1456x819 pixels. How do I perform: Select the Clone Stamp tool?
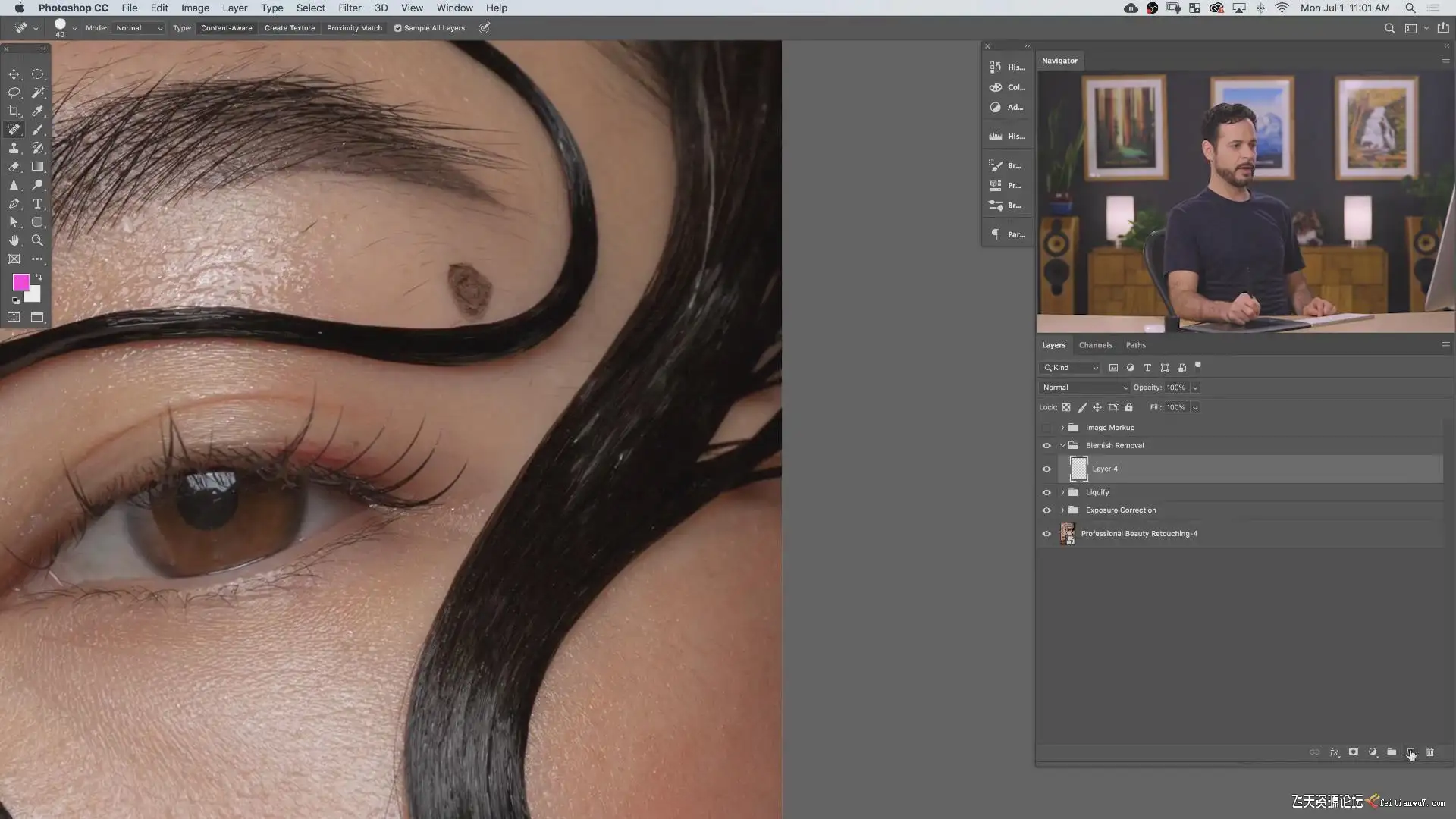[14, 148]
